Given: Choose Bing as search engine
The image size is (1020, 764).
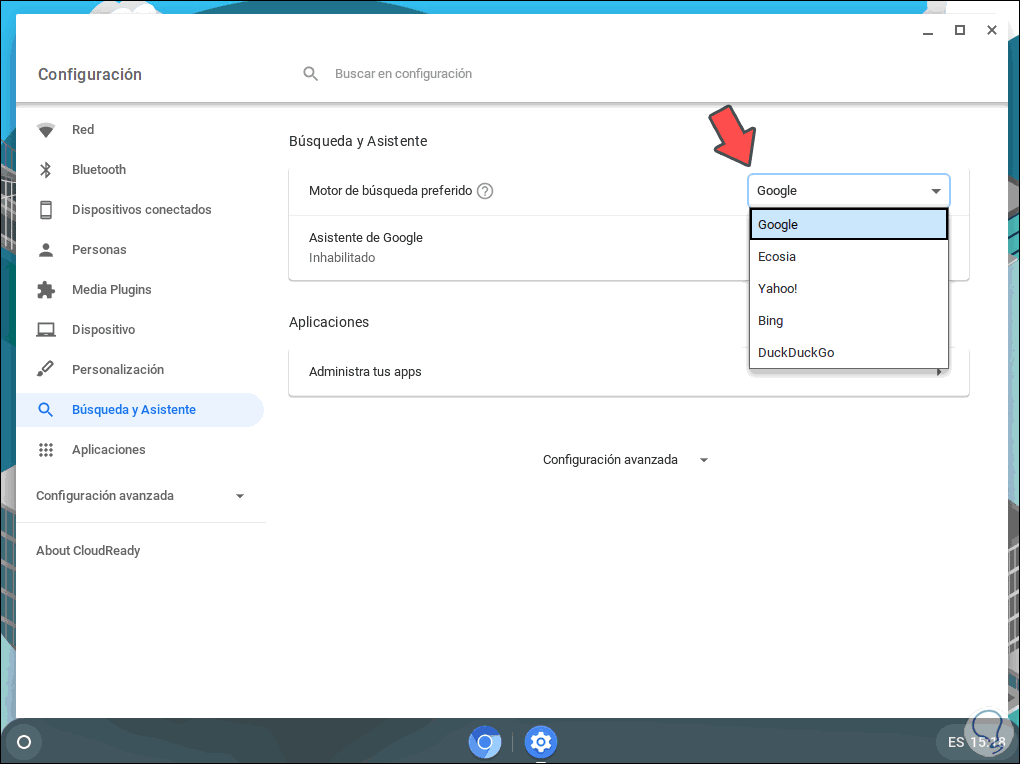Looking at the screenshot, I should click(848, 320).
